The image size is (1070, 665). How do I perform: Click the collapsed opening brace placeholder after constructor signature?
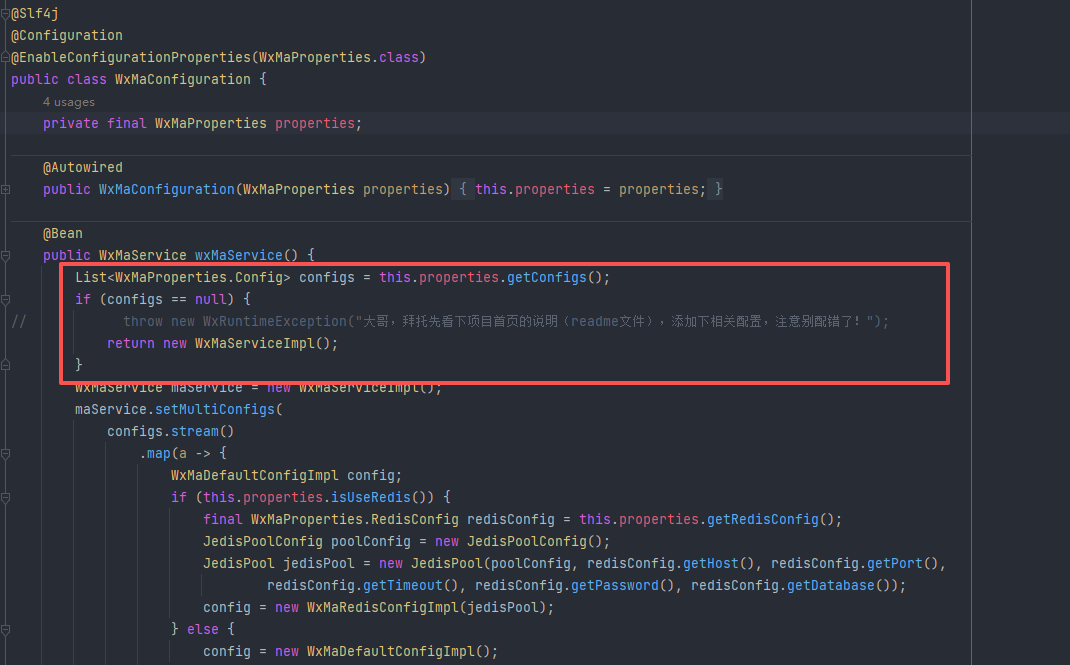[462, 189]
